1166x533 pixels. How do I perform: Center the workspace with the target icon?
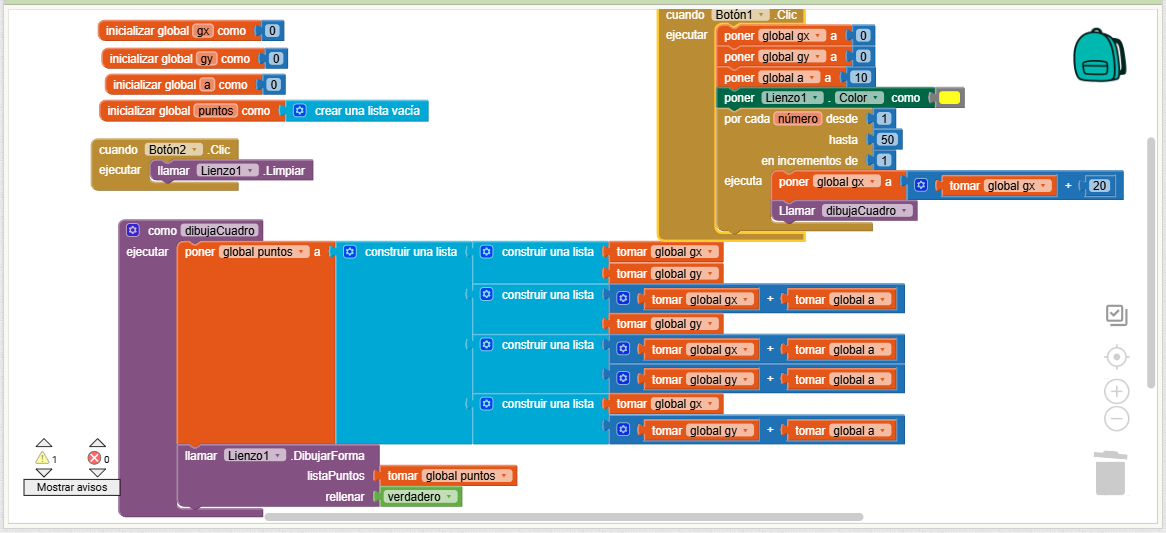pos(1117,357)
